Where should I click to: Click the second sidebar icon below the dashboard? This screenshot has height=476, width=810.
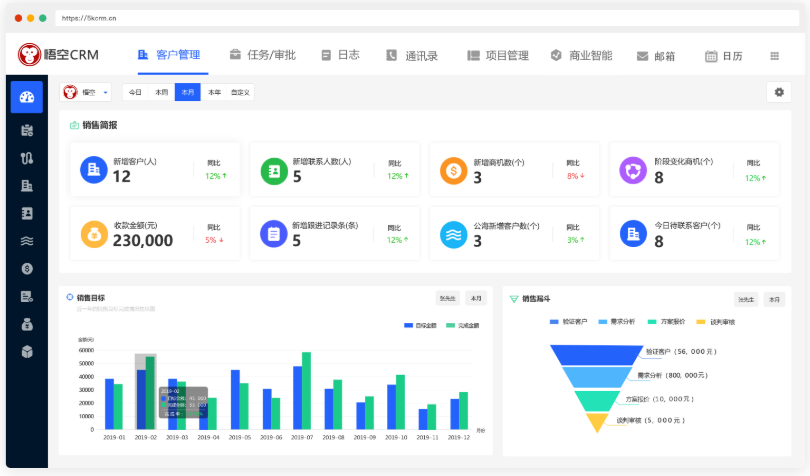click(x=27, y=130)
